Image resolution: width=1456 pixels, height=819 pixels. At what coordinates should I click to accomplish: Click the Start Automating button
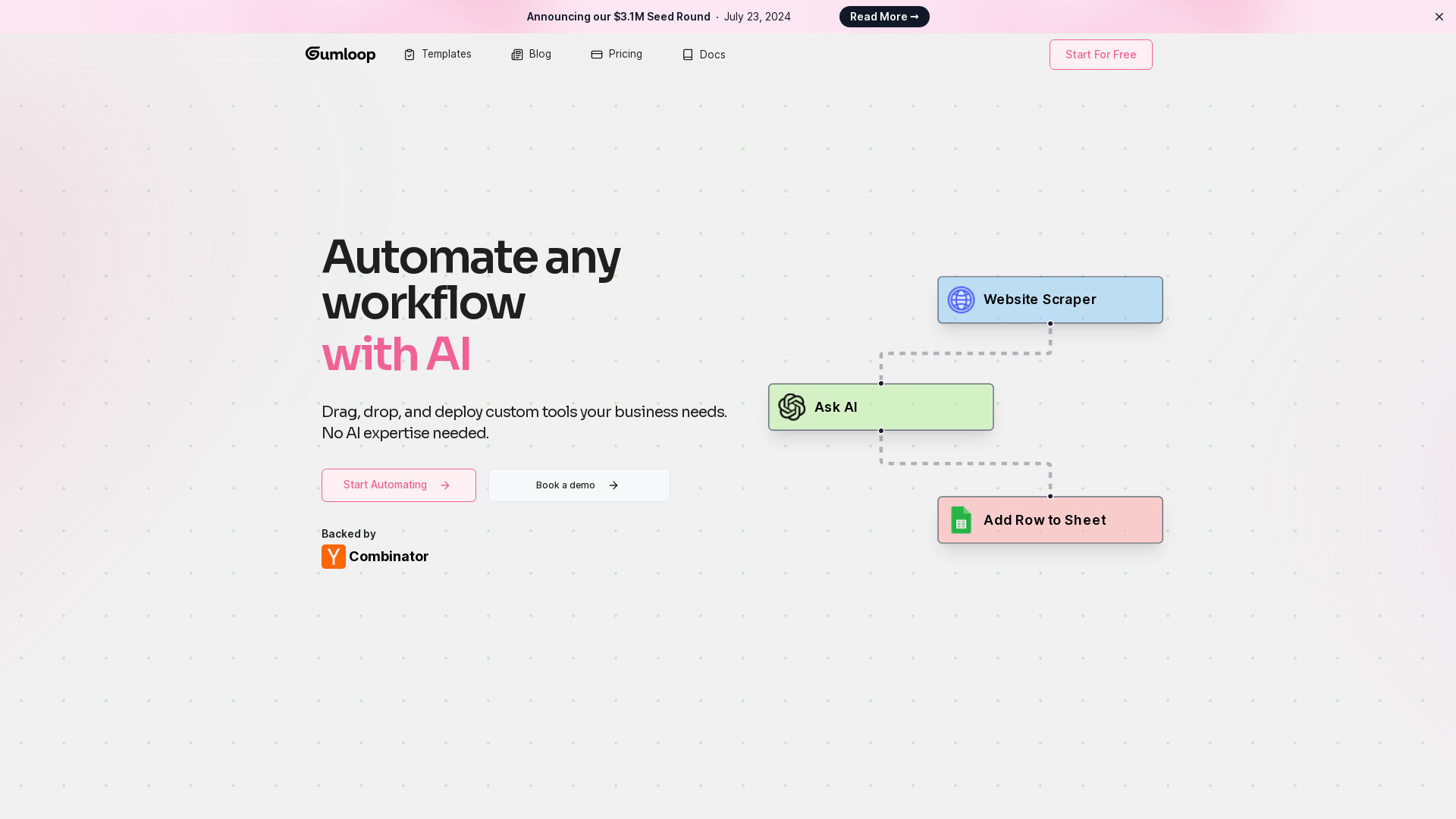coord(399,485)
